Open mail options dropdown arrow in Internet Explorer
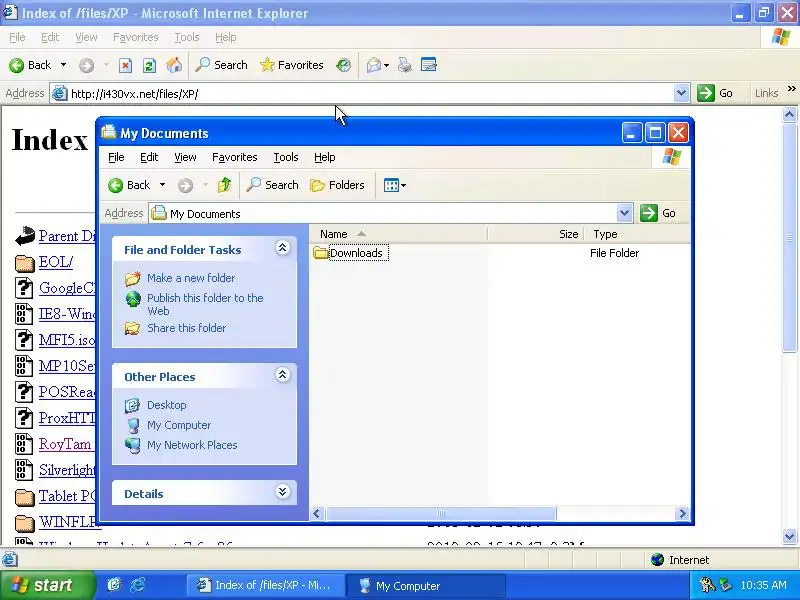This screenshot has height=600, width=800. 386,65
